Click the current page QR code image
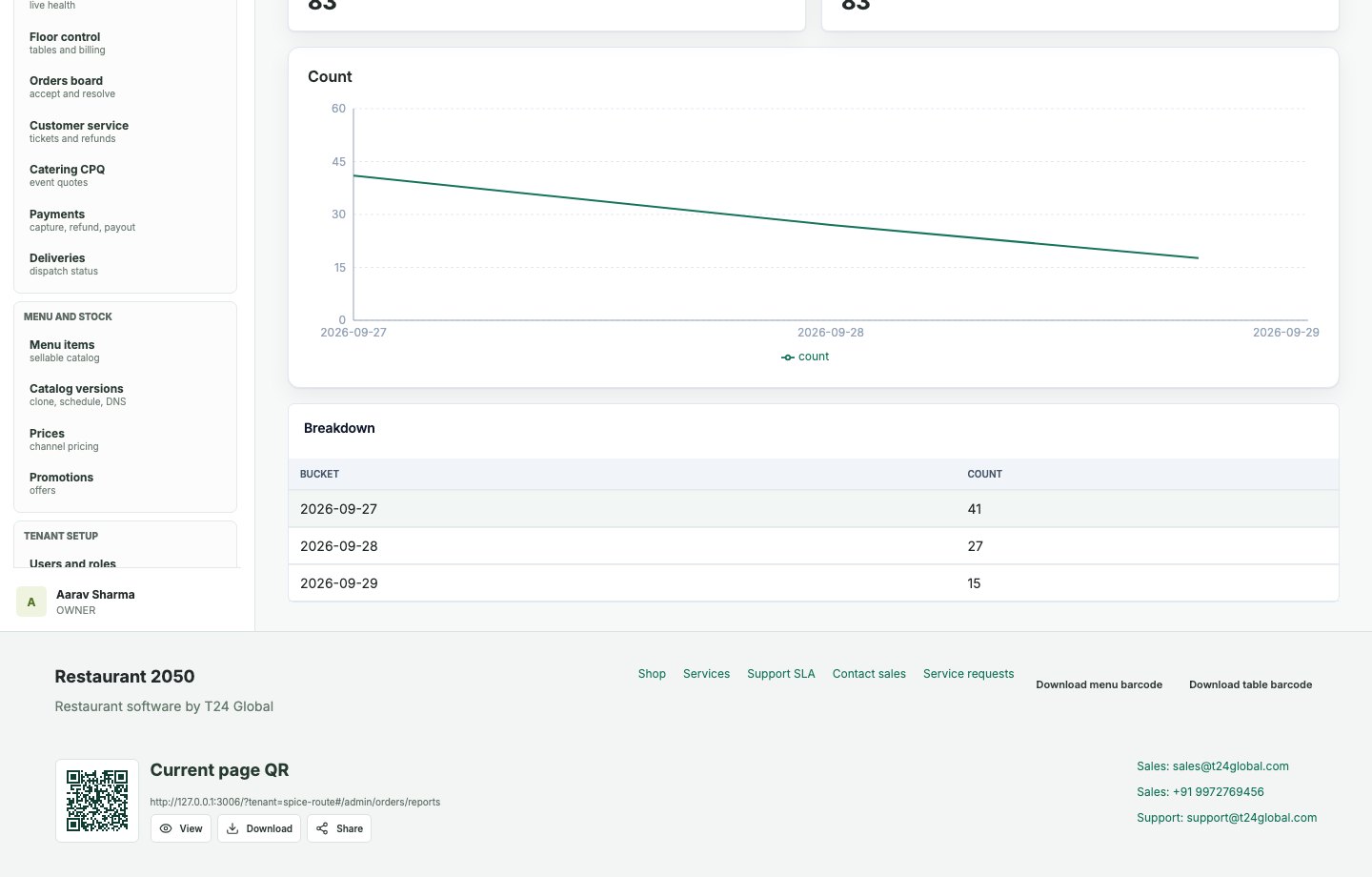Screen dimensions: 1372x877 click(97, 801)
